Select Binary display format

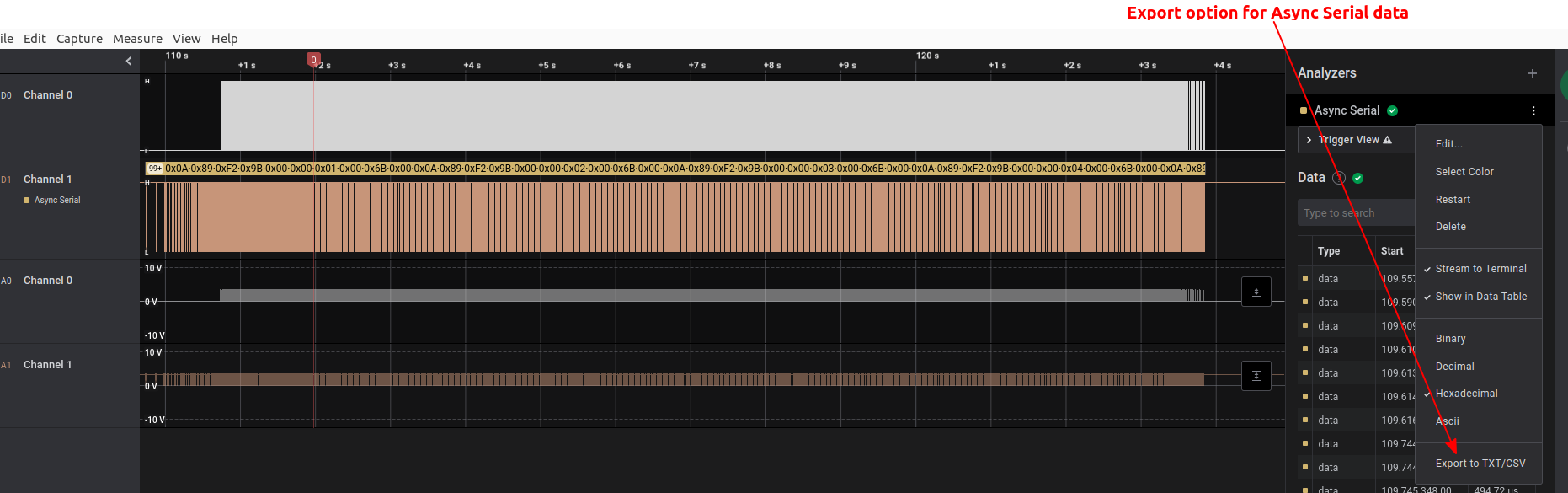(1450, 339)
